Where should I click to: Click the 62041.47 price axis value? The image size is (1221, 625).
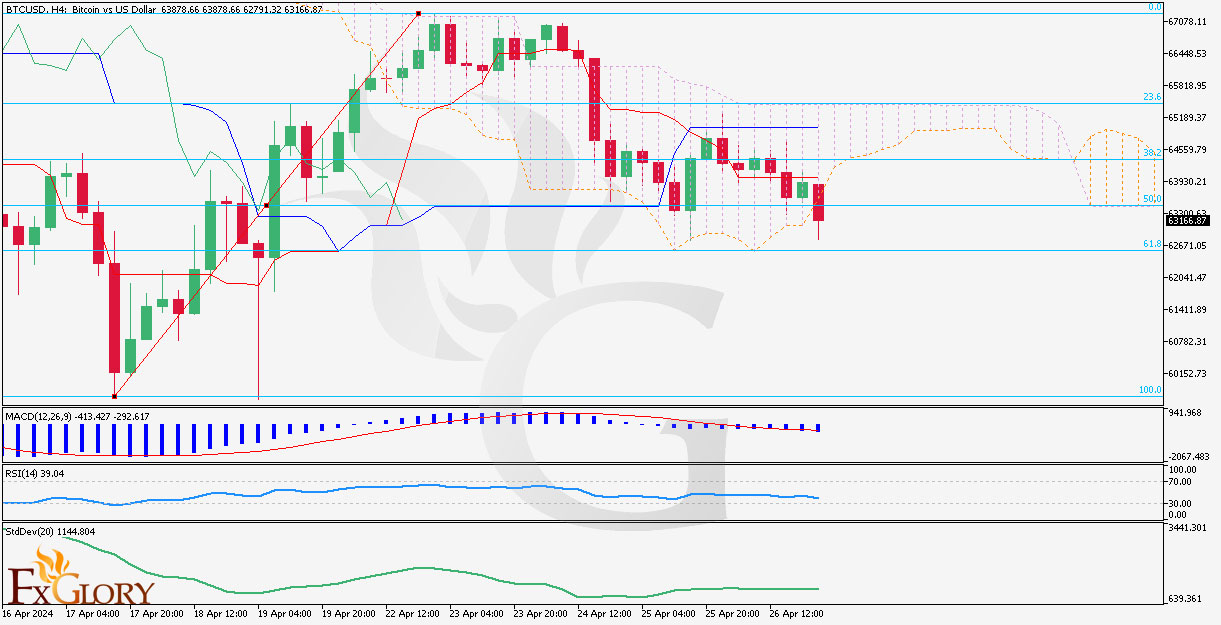[1187, 277]
